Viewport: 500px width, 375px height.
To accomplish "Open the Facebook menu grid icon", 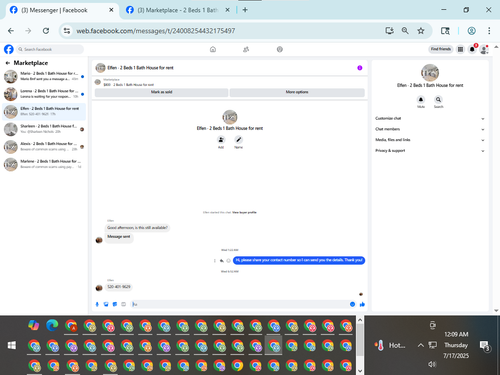I will 460,49.
